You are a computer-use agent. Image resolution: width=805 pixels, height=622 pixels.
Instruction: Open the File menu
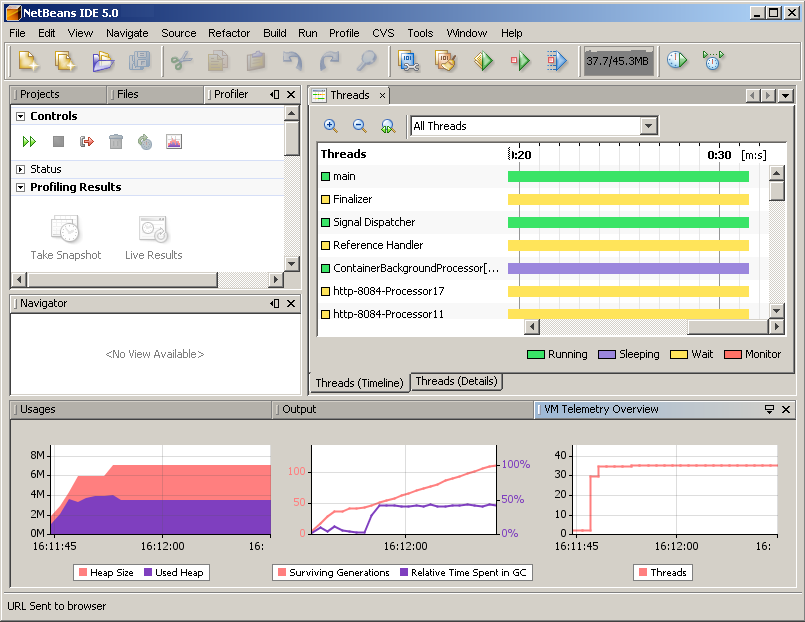coord(17,33)
